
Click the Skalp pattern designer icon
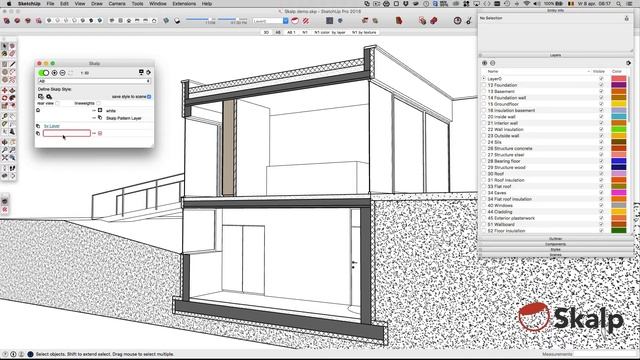pos(141,72)
